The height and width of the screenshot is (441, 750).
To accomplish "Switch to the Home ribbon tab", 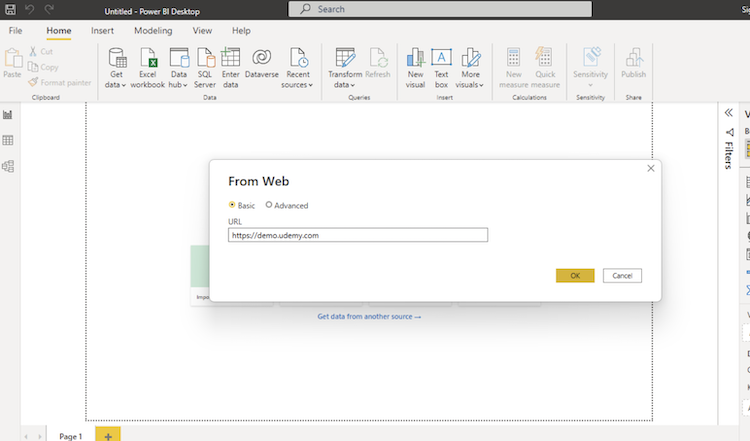I will coord(59,31).
